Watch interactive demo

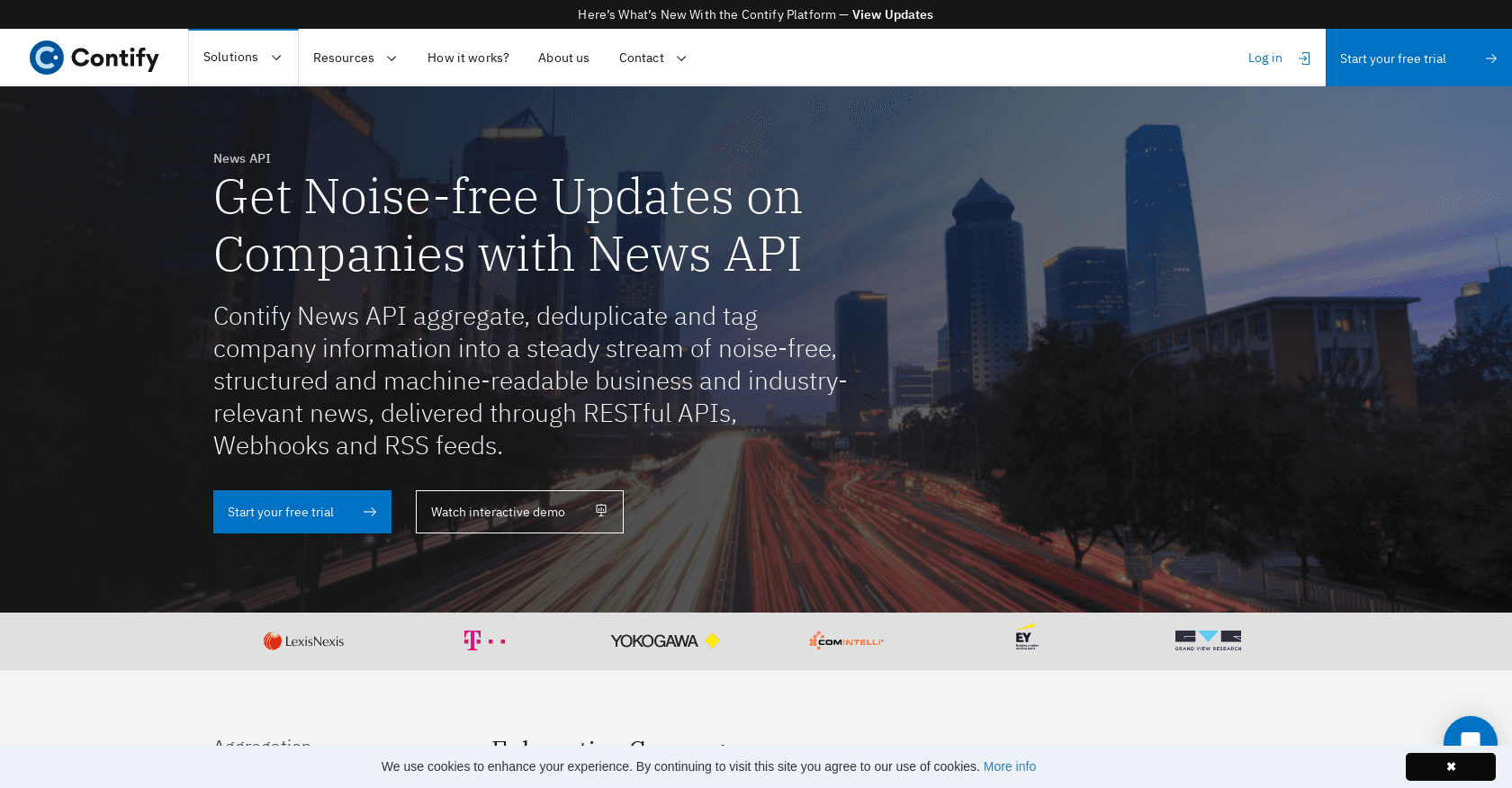click(x=519, y=512)
